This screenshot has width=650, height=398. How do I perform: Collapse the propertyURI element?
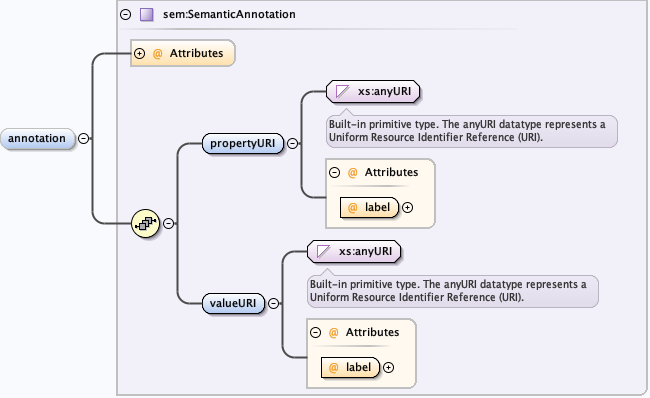[292, 143]
